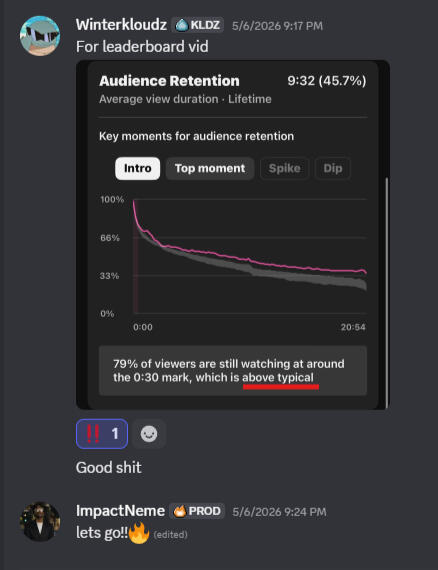Click the (edited) label on message
Image resolution: width=438 pixels, height=570 pixels.
click(170, 534)
